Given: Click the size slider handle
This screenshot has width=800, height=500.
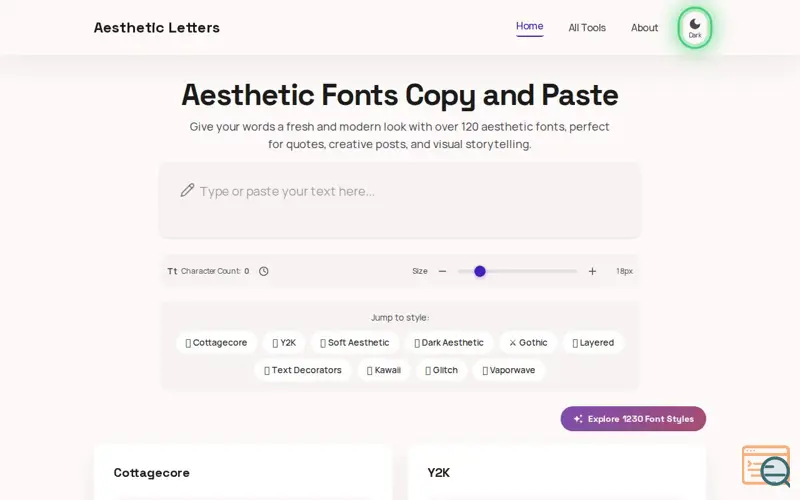Looking at the screenshot, I should (480, 271).
